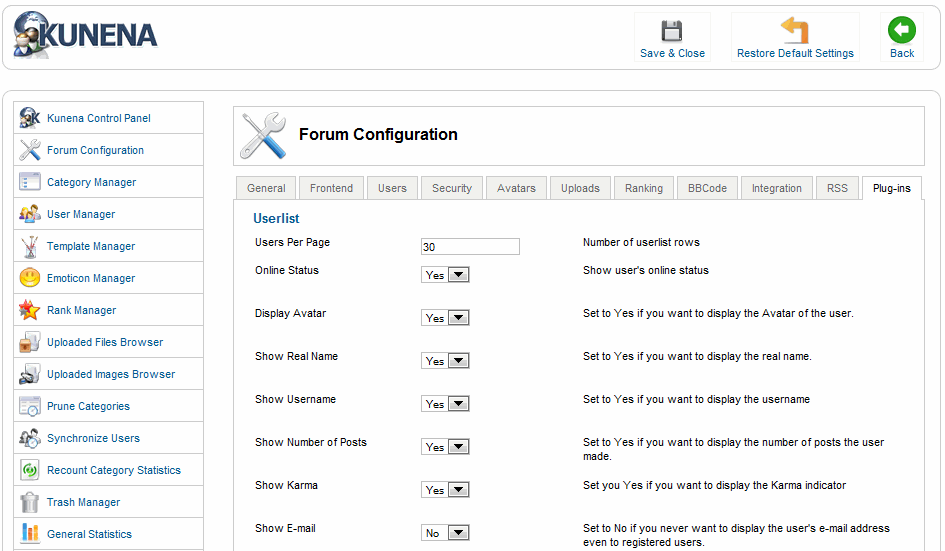The width and height of the screenshot is (945, 551).
Task: Click the Rank Manager star icon
Action: tap(30, 310)
